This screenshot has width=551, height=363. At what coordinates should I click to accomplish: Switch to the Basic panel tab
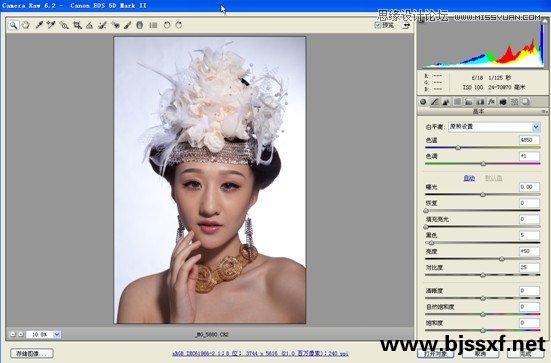(423, 102)
